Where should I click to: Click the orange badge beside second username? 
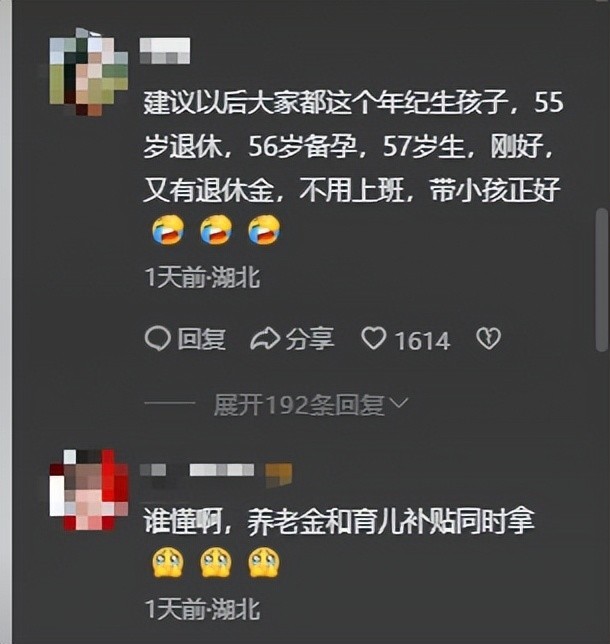[279, 475]
